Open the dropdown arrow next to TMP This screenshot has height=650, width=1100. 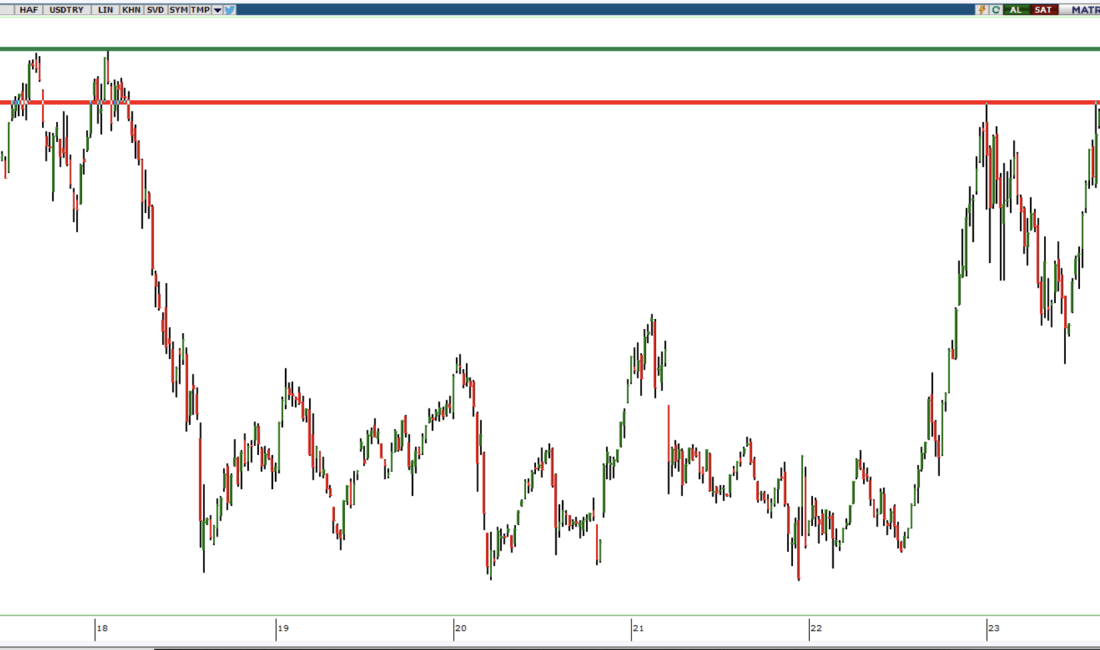click(217, 9)
